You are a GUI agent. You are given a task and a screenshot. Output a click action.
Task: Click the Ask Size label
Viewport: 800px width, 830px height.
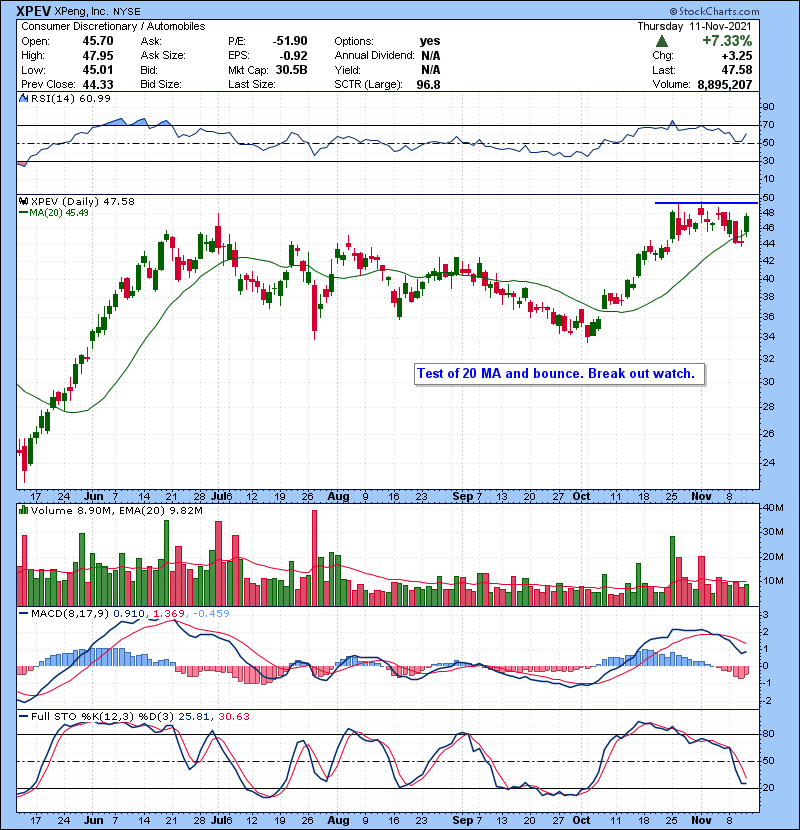pos(163,56)
